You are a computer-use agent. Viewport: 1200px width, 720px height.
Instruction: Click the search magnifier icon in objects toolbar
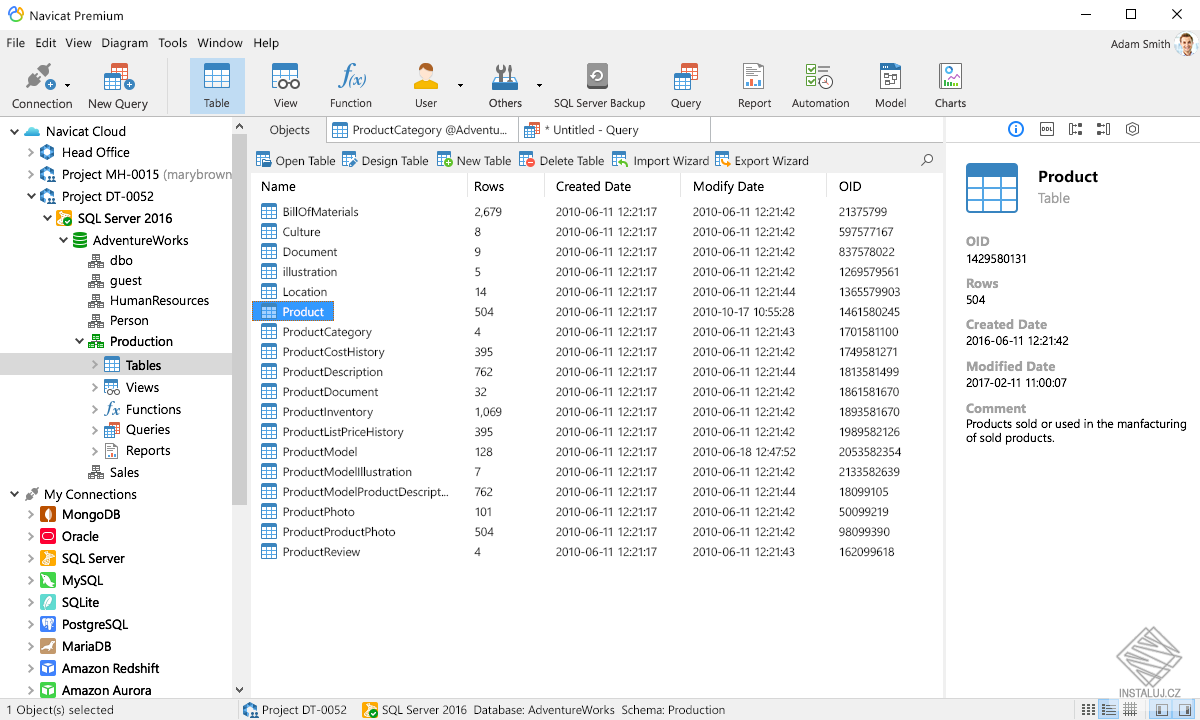[x=927, y=160]
